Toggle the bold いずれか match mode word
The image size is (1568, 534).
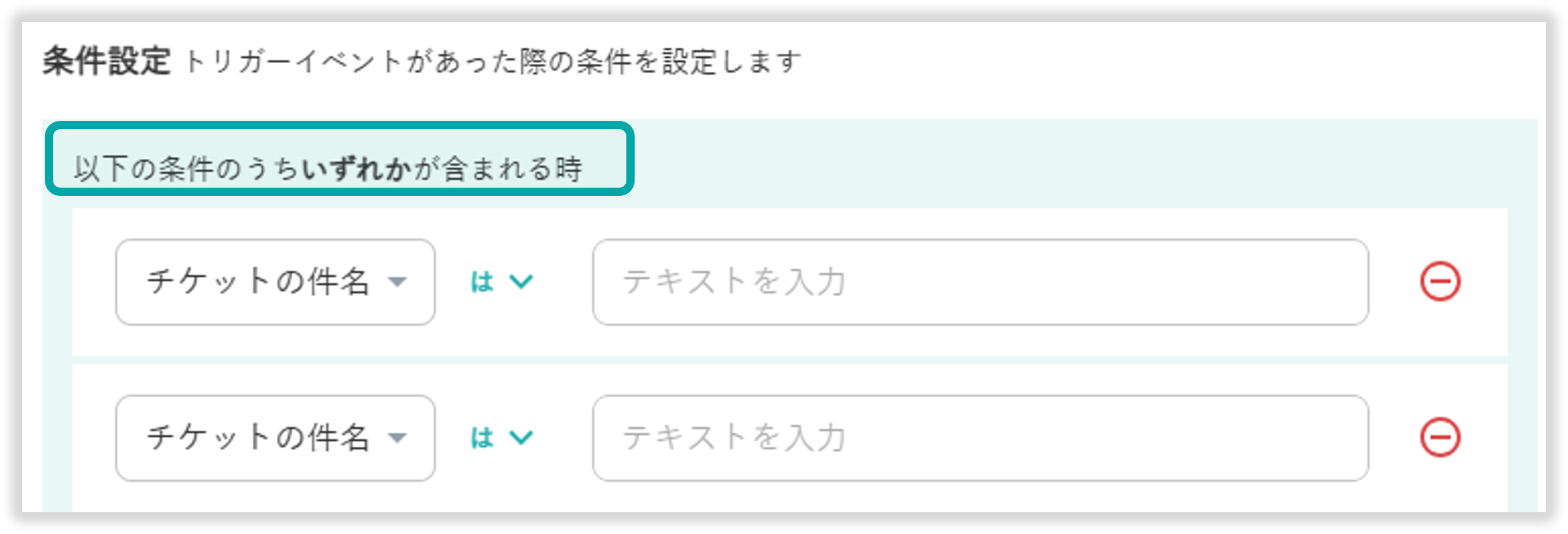(x=356, y=169)
